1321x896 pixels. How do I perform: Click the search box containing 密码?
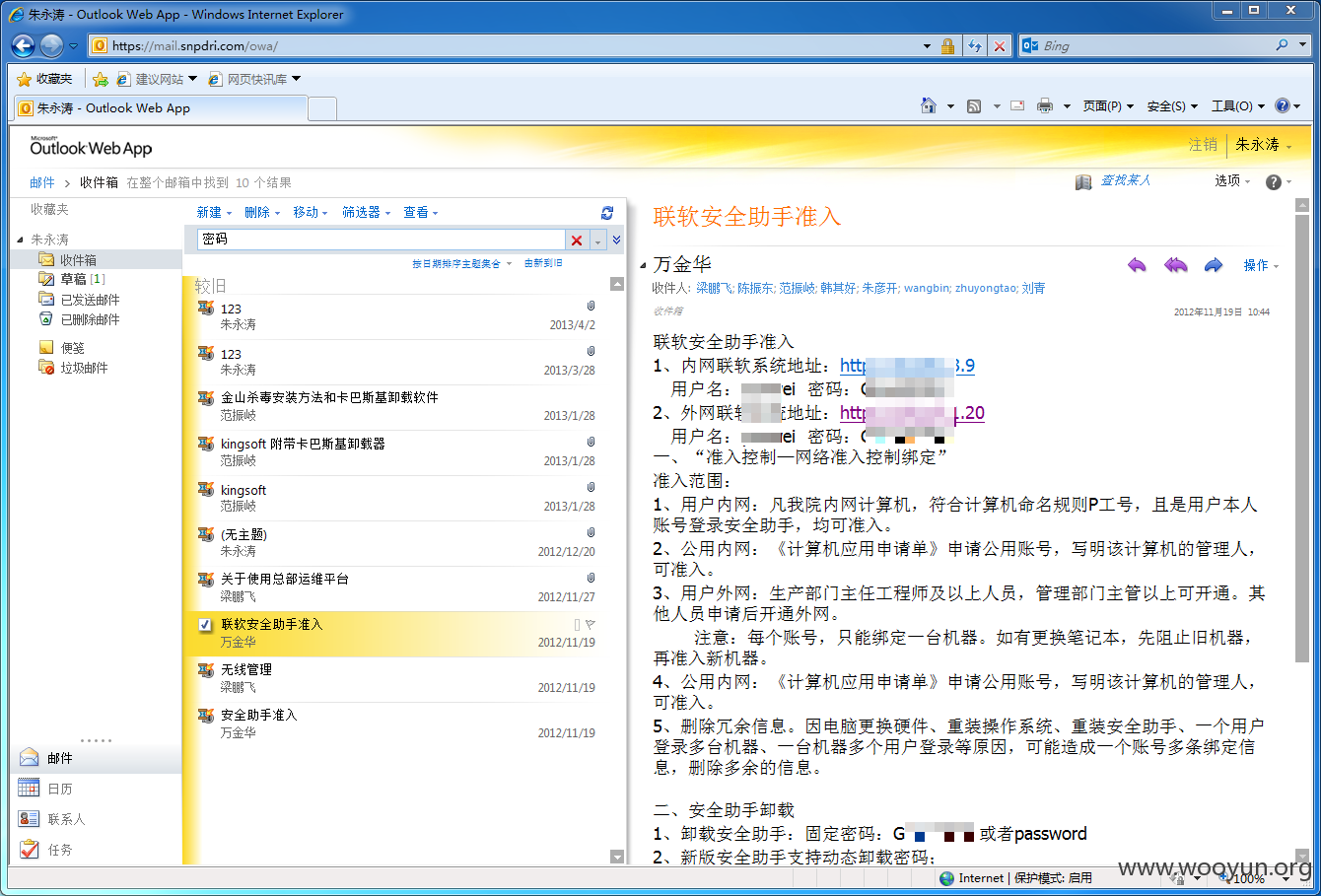click(380, 240)
